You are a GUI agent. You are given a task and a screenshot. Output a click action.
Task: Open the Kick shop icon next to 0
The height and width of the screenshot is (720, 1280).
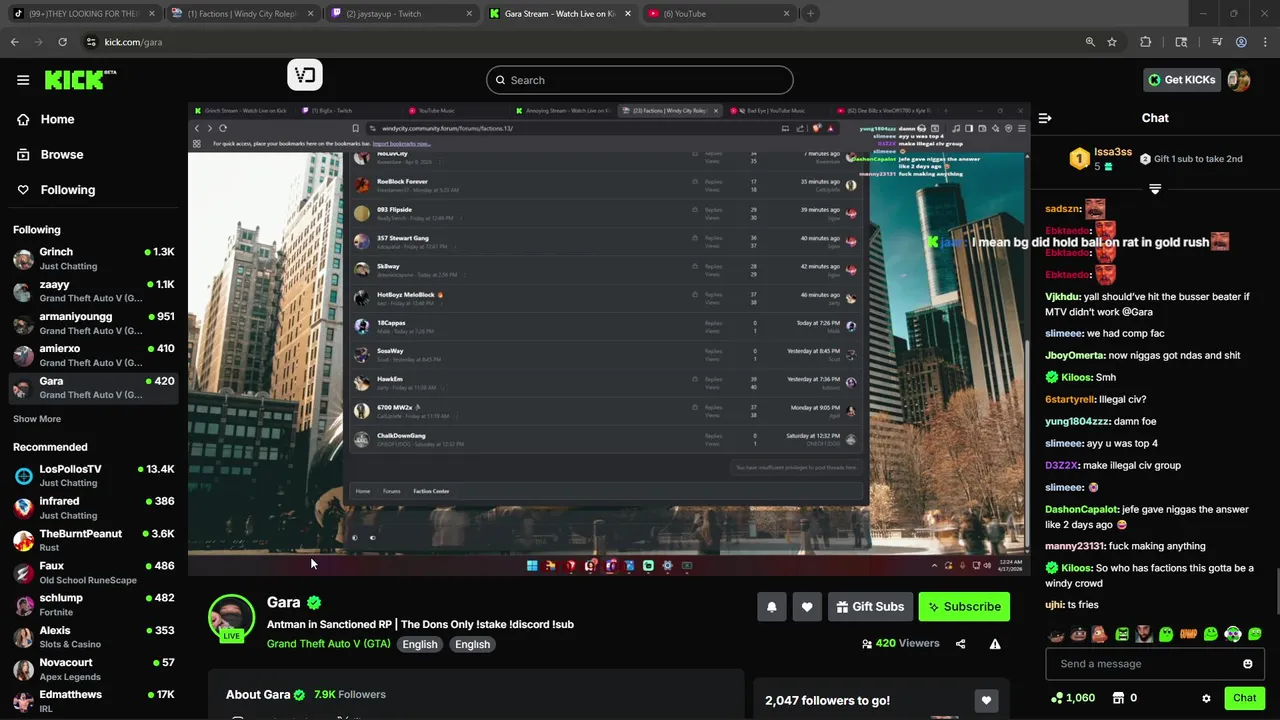[x=1119, y=698]
